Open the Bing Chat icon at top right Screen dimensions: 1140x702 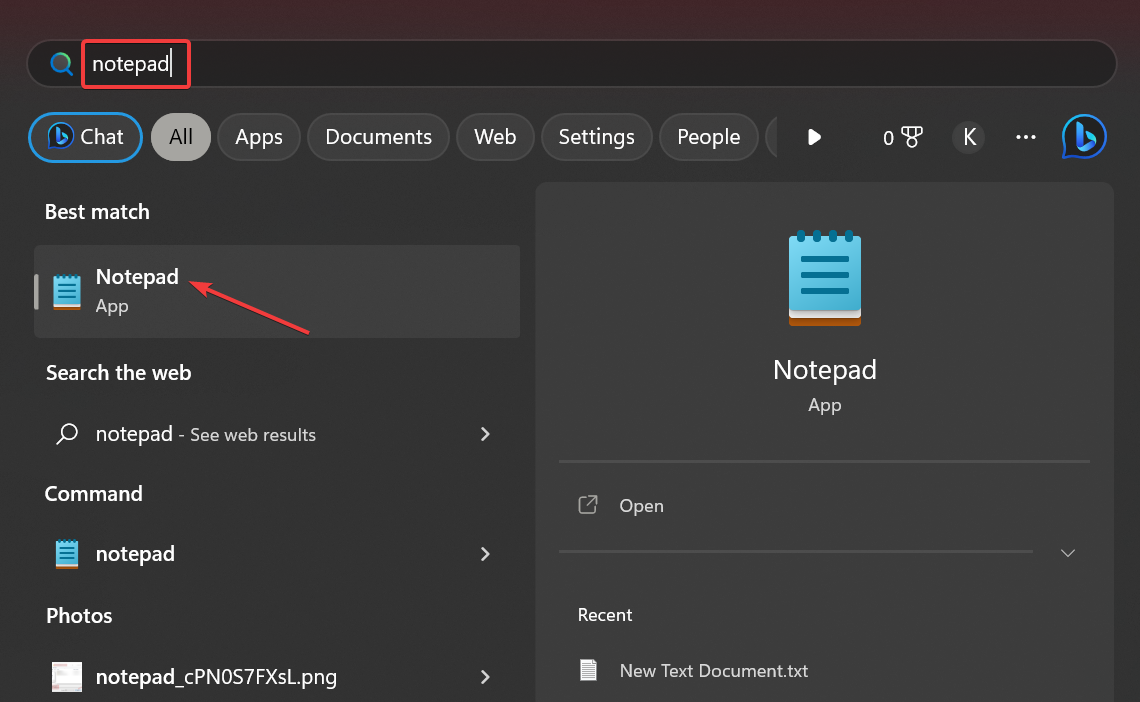[x=1084, y=137]
